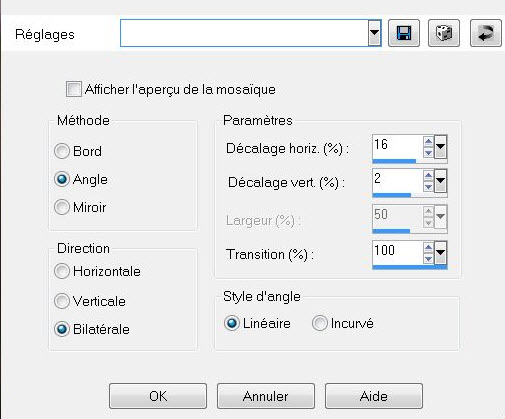This screenshot has width=505, height=419.
Task: Click the randomize parameters dice icon
Action: (444, 33)
